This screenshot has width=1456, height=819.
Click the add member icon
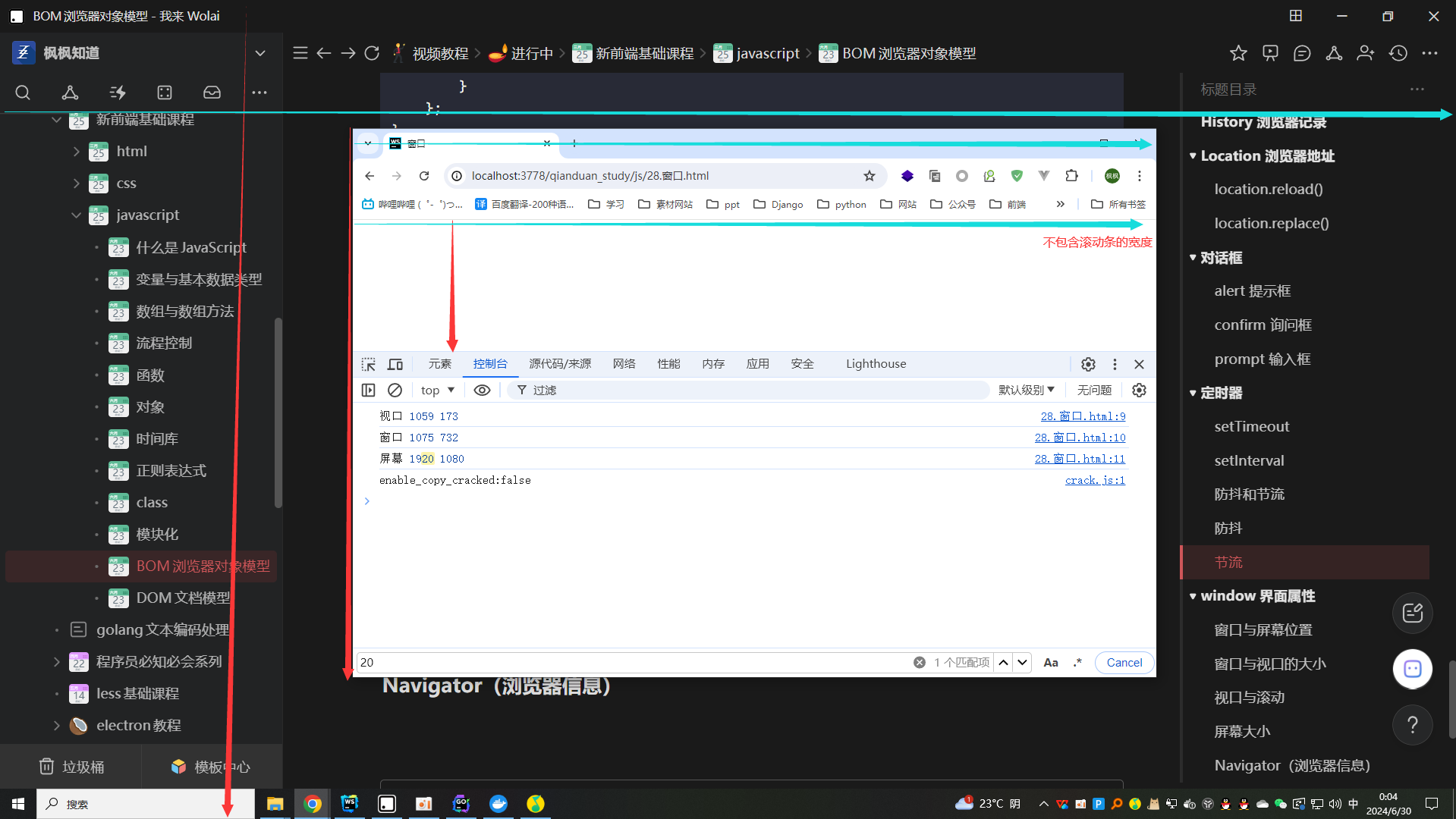(1366, 53)
